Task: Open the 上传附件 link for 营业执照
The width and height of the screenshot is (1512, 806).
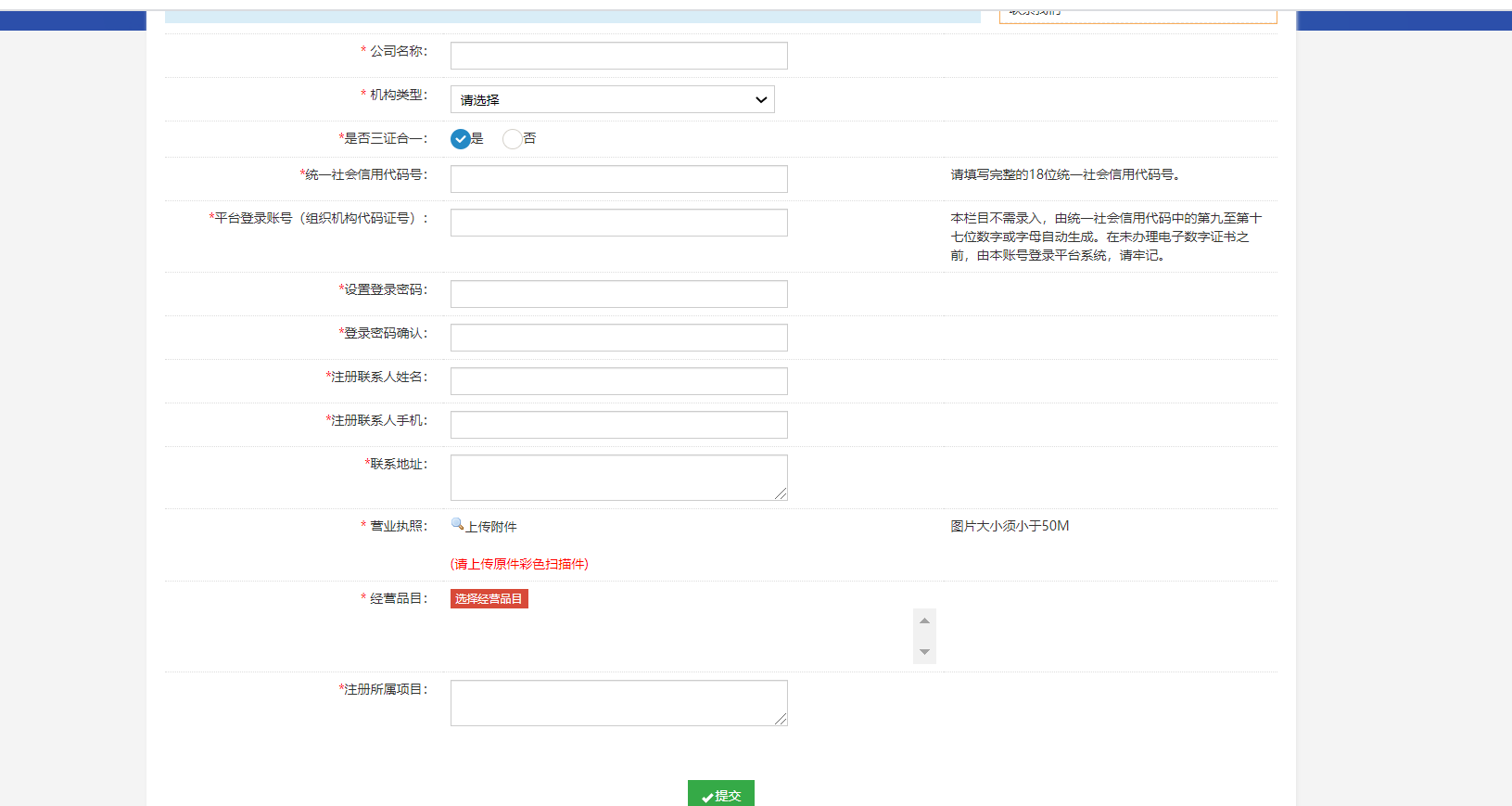Action: pyautogui.click(x=491, y=527)
